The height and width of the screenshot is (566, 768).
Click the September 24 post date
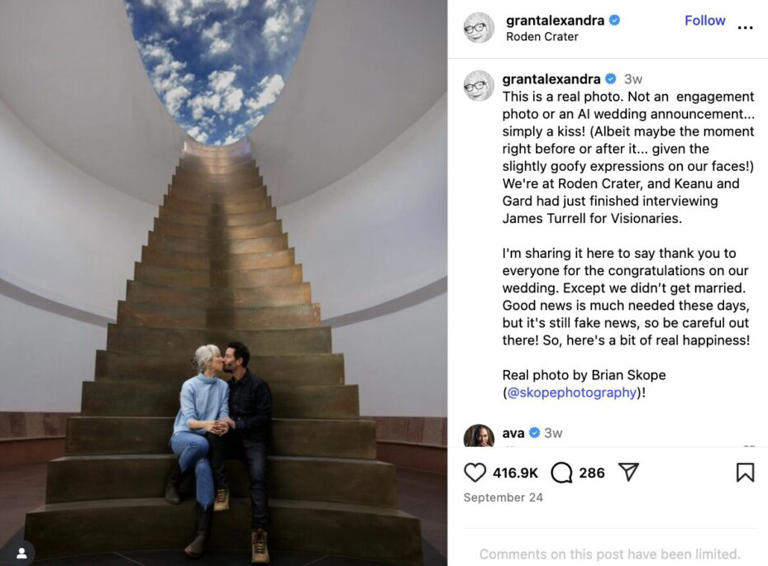(503, 497)
